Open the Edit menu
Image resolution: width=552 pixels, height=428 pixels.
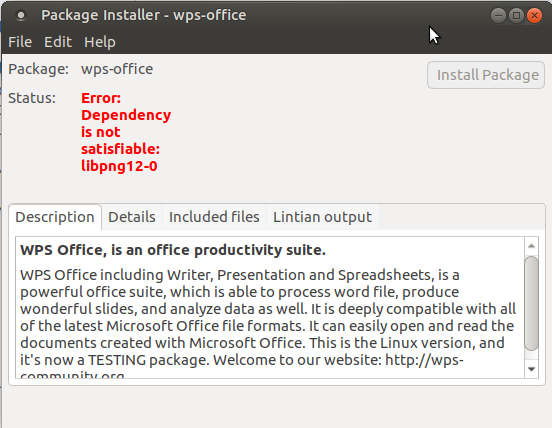tap(58, 42)
